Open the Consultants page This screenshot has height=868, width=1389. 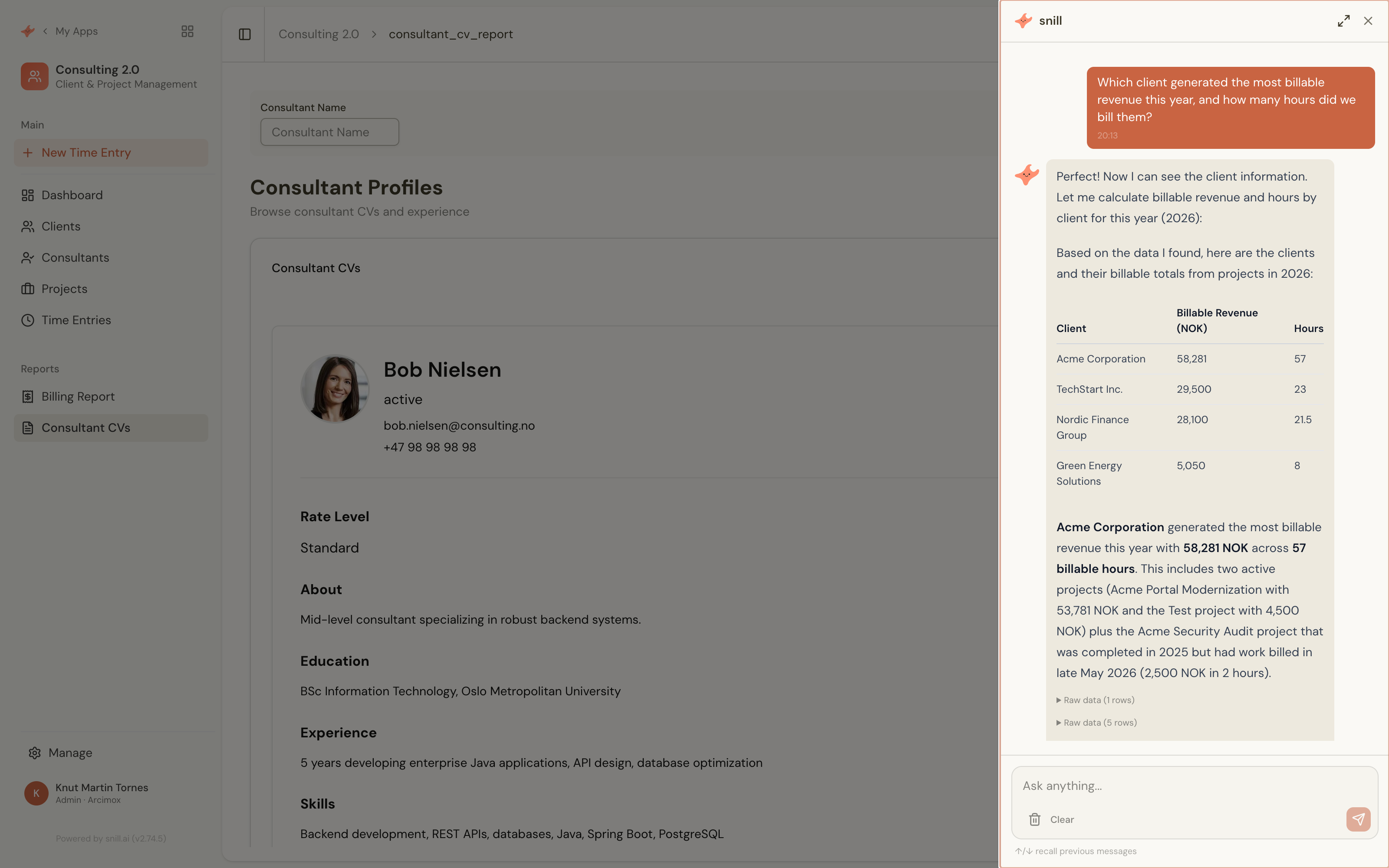(111, 258)
